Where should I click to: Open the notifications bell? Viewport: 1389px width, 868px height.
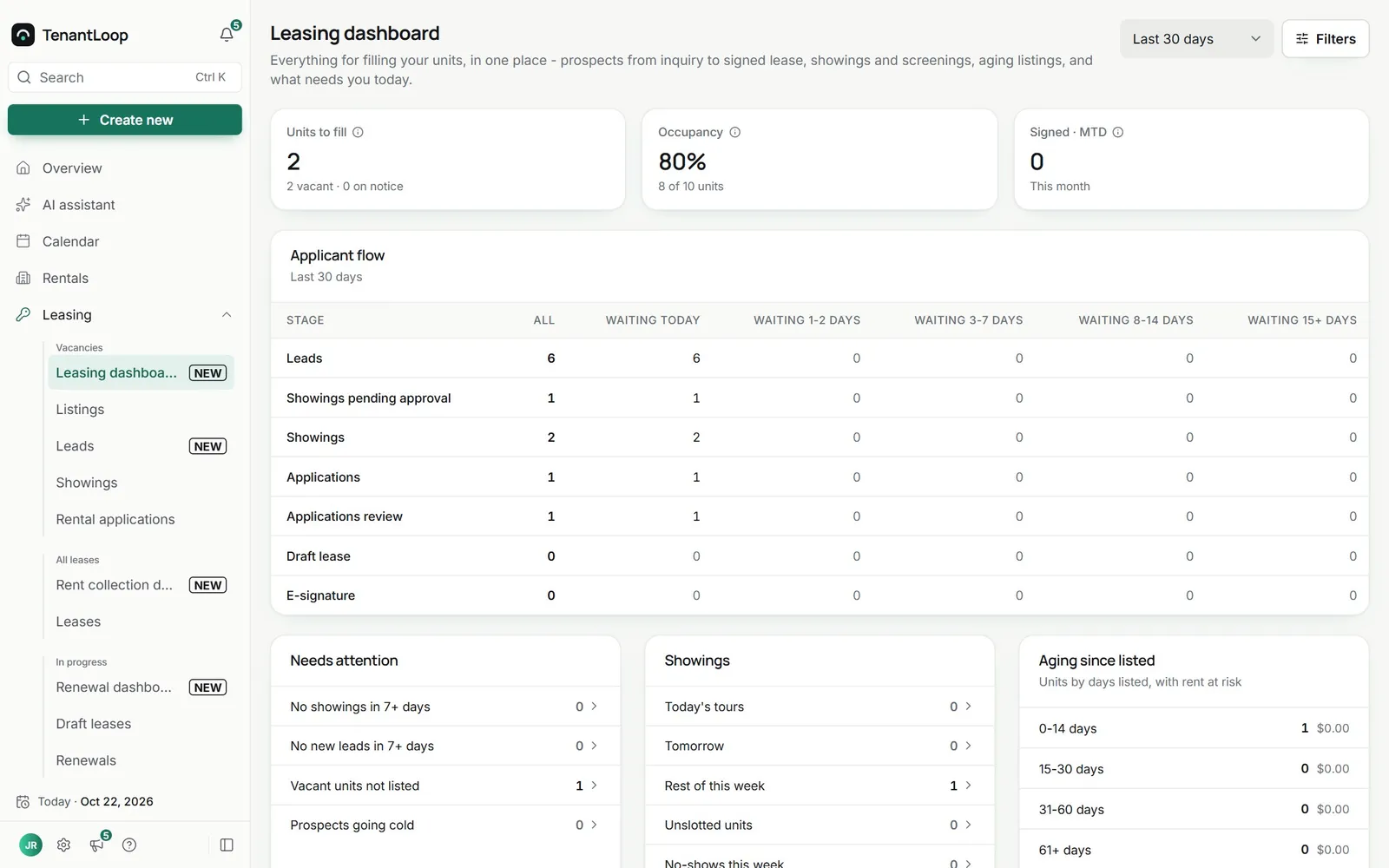tap(227, 35)
